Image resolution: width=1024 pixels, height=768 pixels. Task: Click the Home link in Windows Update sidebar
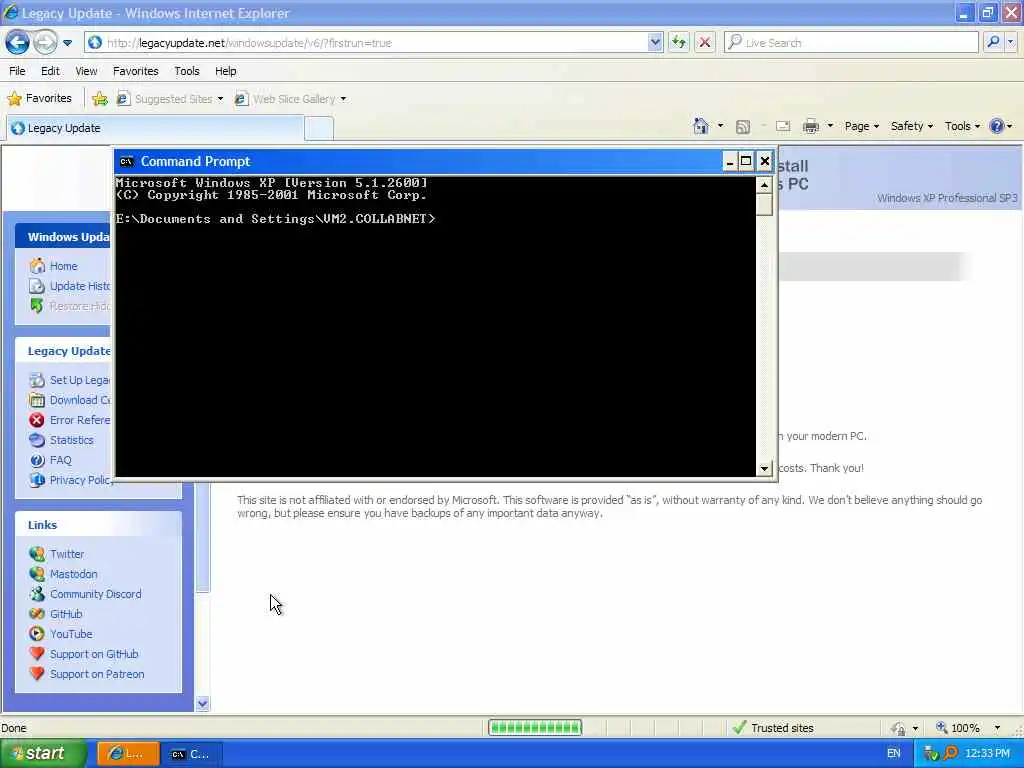point(63,266)
